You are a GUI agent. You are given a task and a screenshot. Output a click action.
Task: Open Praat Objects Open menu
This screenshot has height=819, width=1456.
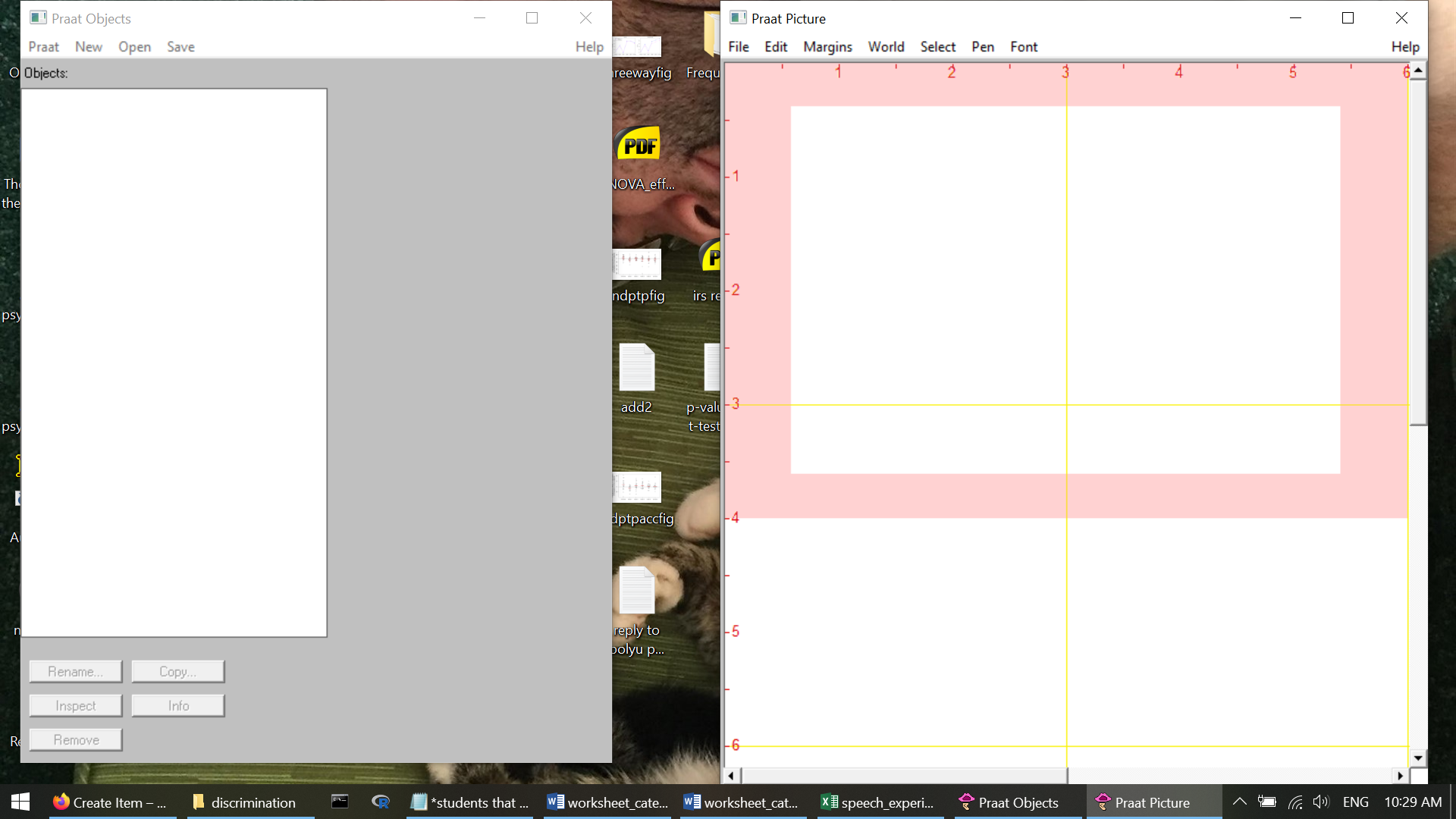point(133,46)
